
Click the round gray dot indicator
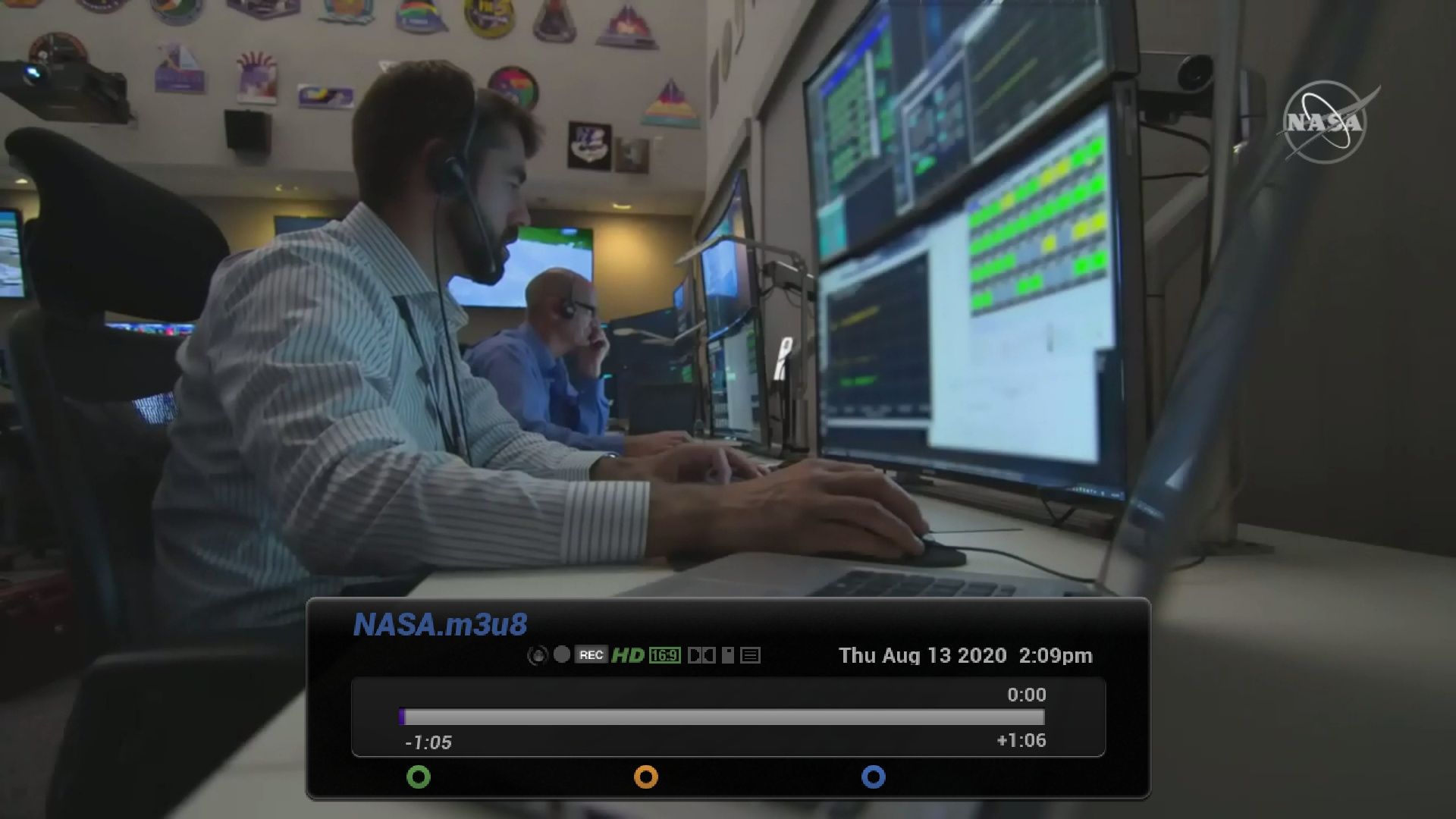[x=562, y=654]
